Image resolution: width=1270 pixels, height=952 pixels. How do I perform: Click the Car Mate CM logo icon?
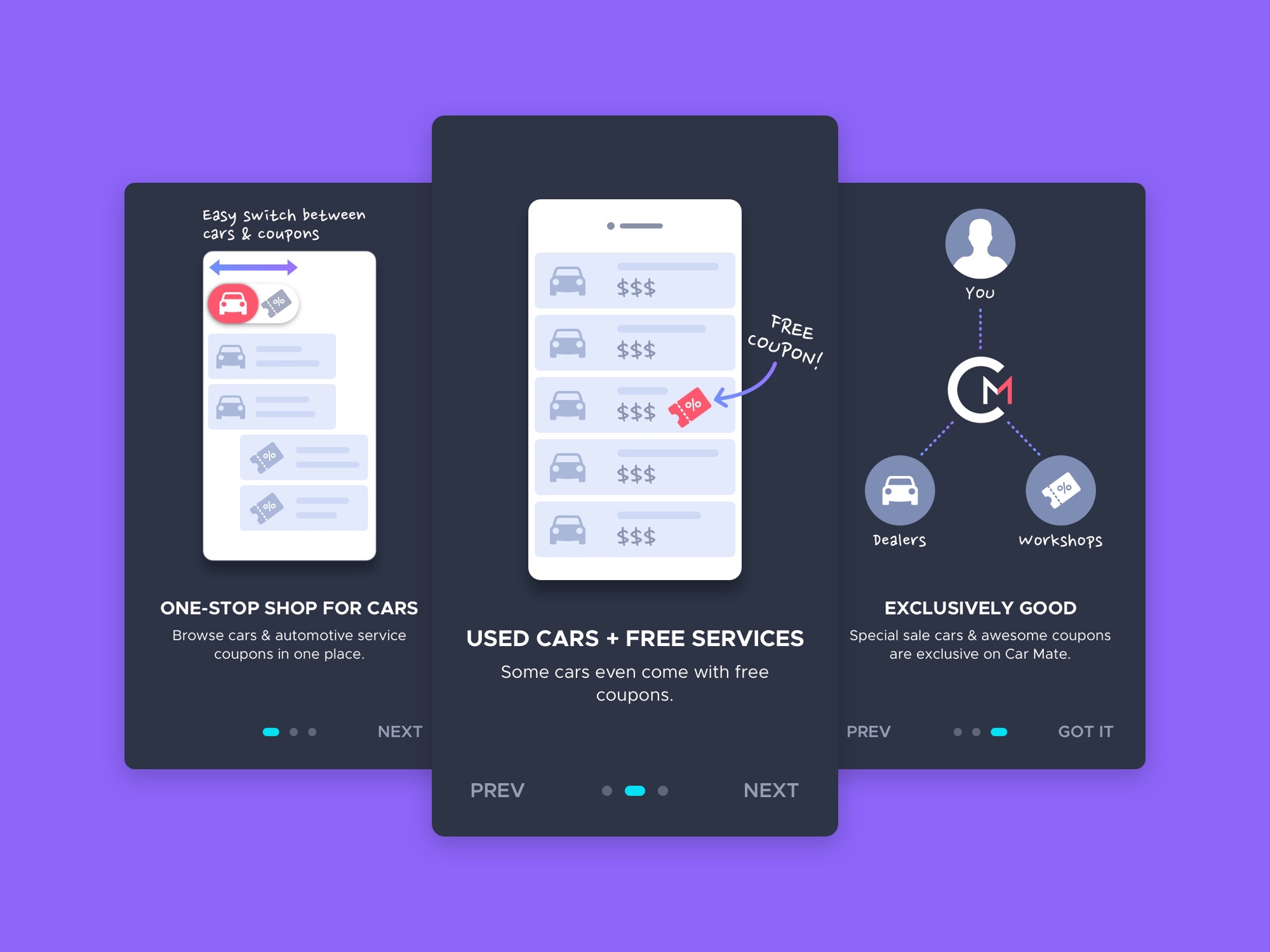click(982, 393)
